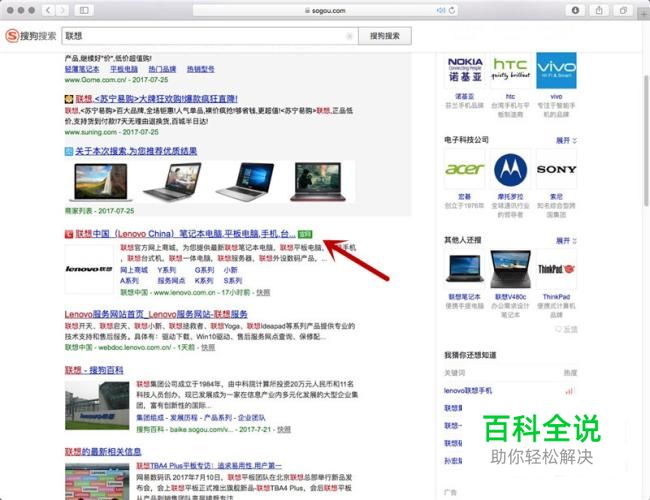The image size is (650, 500).
Task: Open the HTC brand logo
Action: coord(511,70)
